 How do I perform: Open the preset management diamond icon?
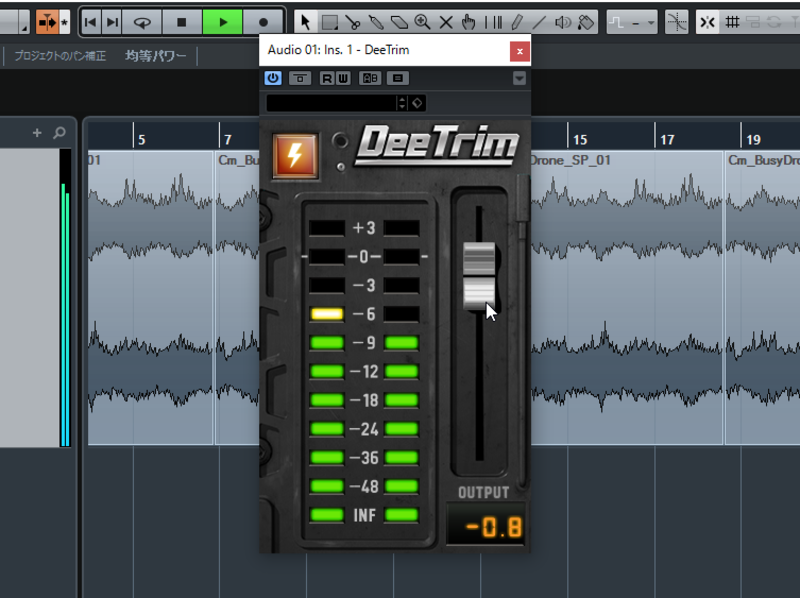click(417, 103)
